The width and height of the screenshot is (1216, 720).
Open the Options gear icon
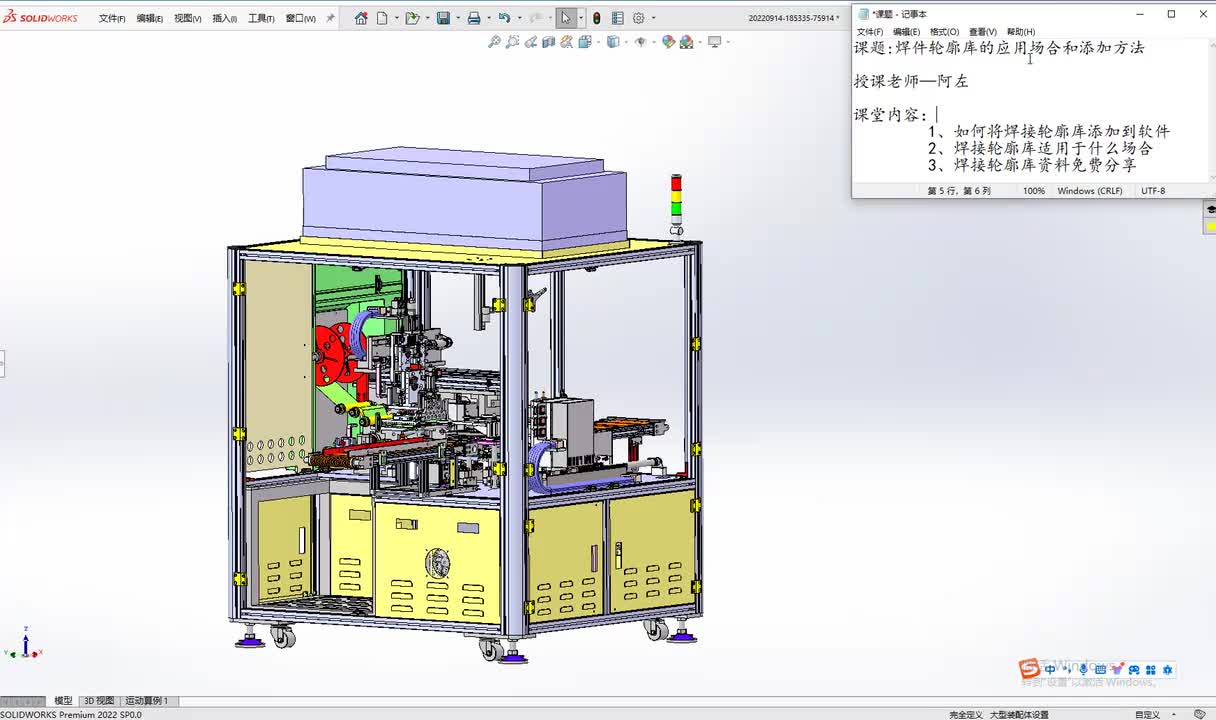[x=639, y=18]
